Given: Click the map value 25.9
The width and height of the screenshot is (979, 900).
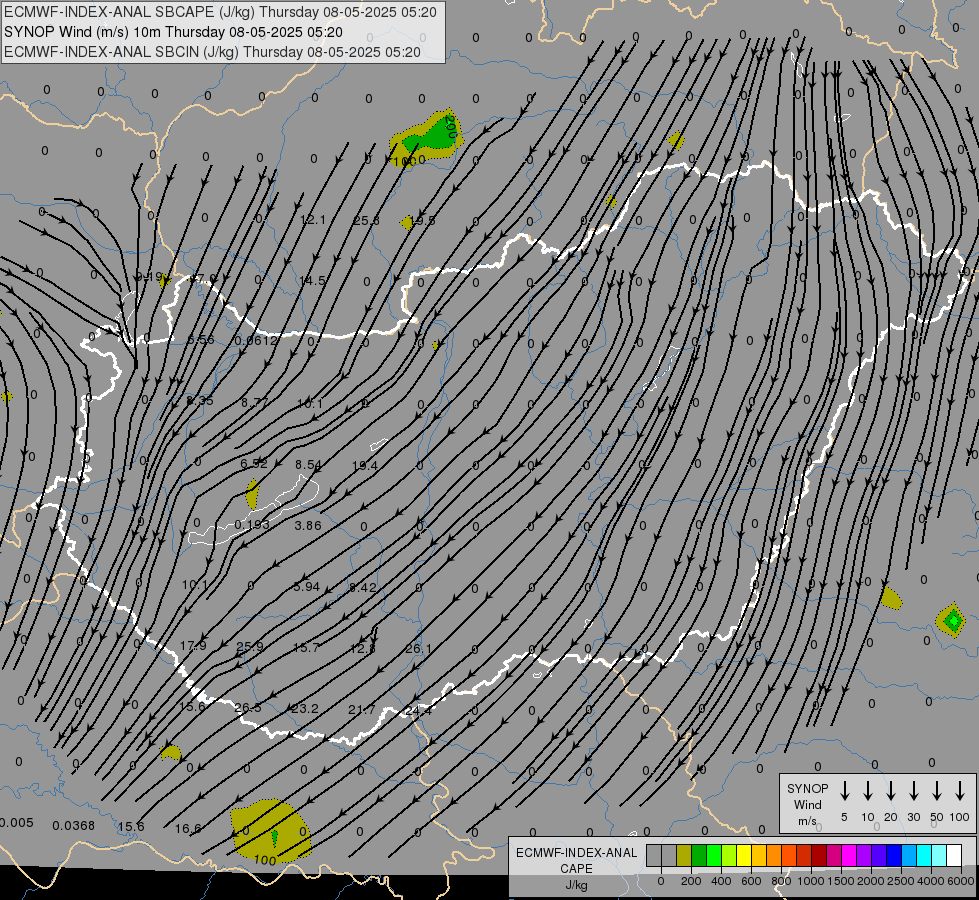Looking at the screenshot, I should [x=250, y=646].
